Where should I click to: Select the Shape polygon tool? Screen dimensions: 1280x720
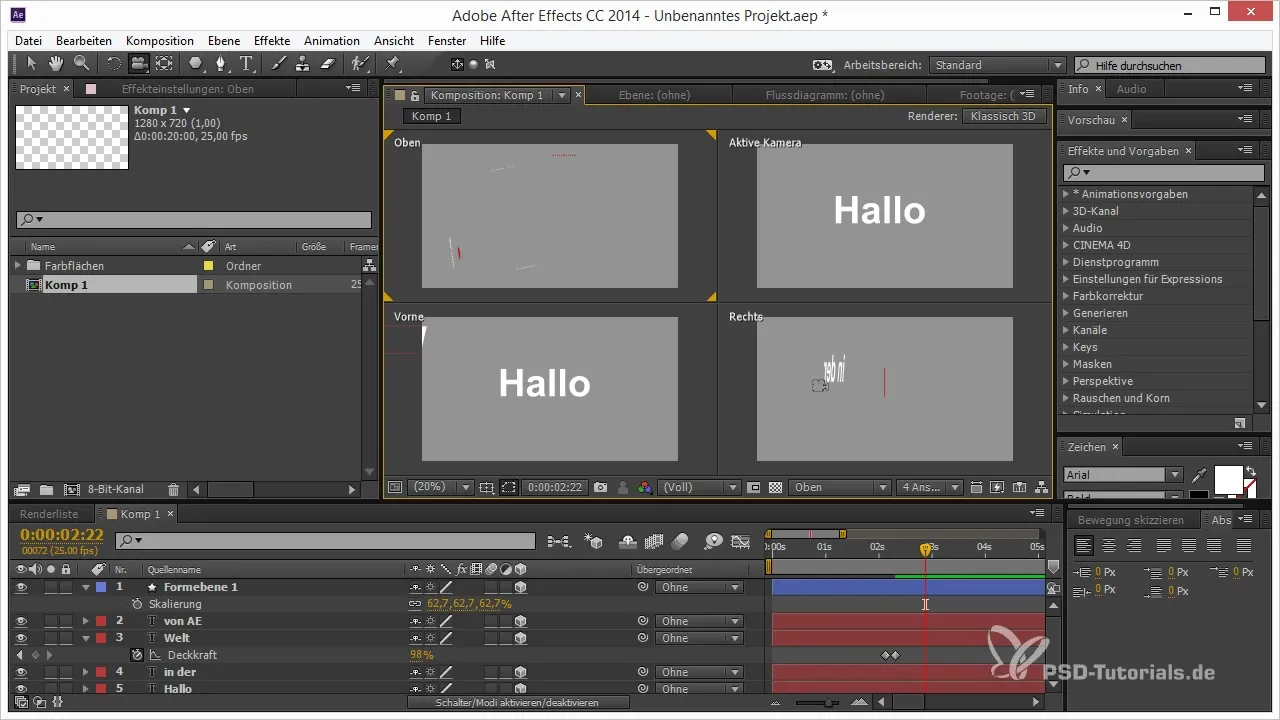(x=196, y=64)
